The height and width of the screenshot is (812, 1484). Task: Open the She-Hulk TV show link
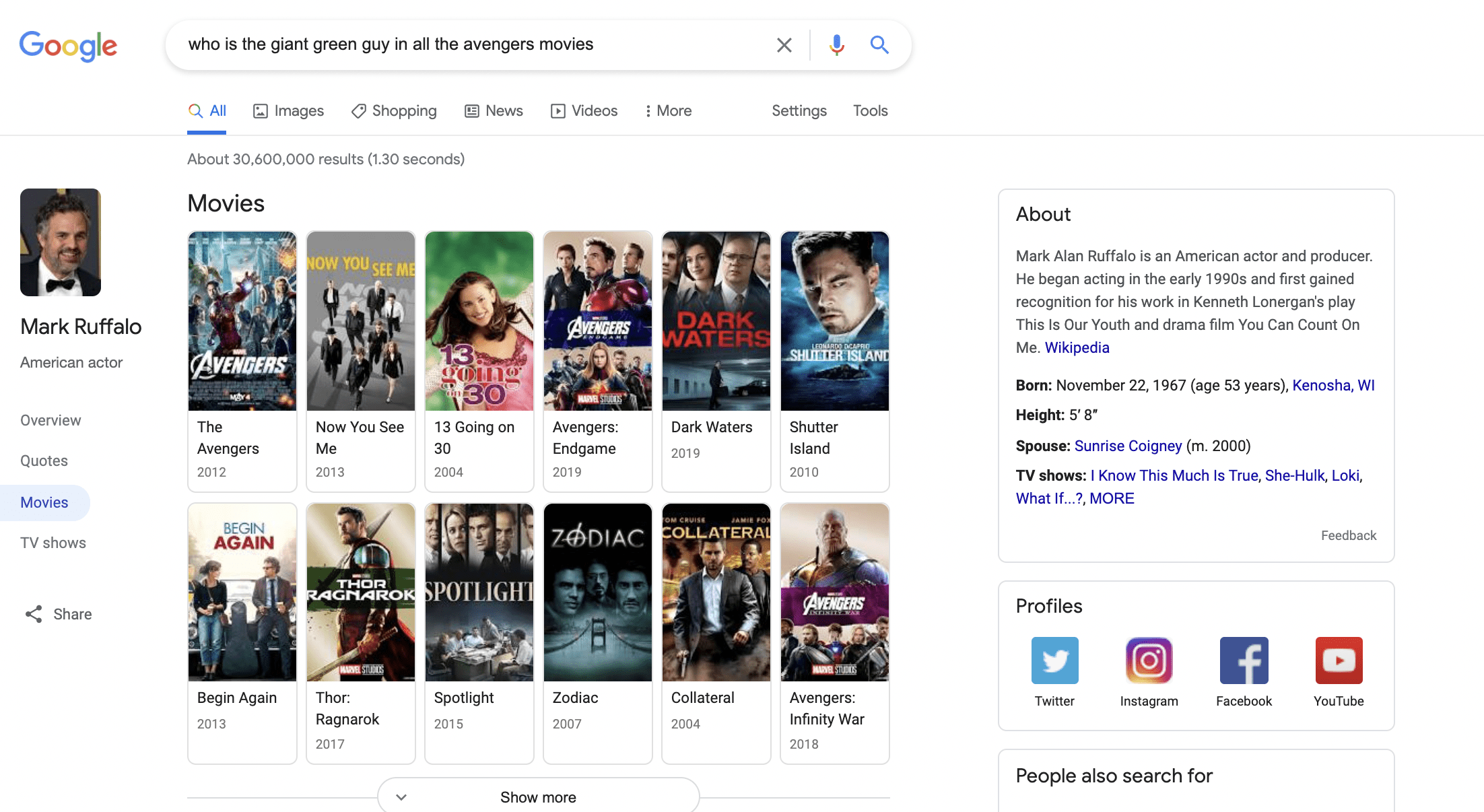(1295, 475)
